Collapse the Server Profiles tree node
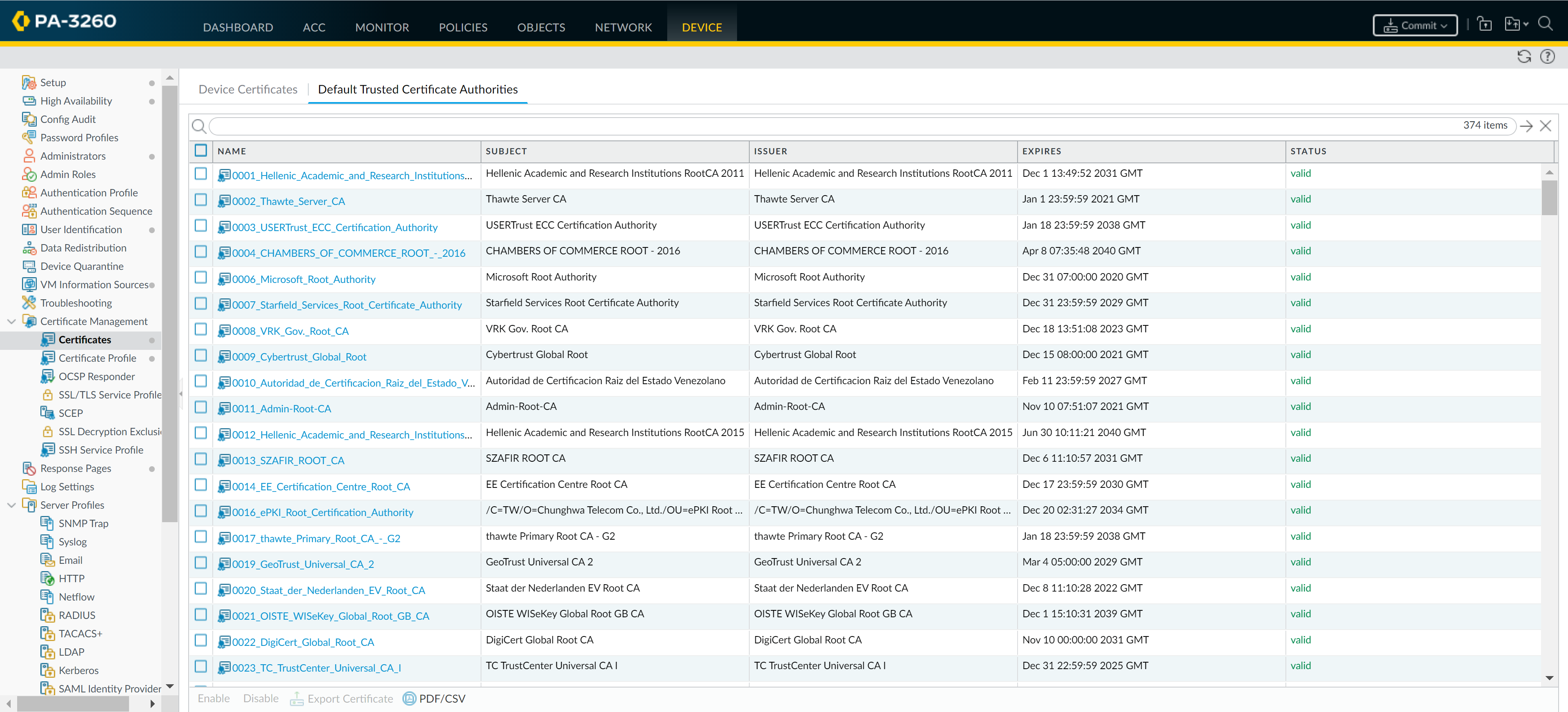Screen dimensions: 1568x712 [11, 505]
